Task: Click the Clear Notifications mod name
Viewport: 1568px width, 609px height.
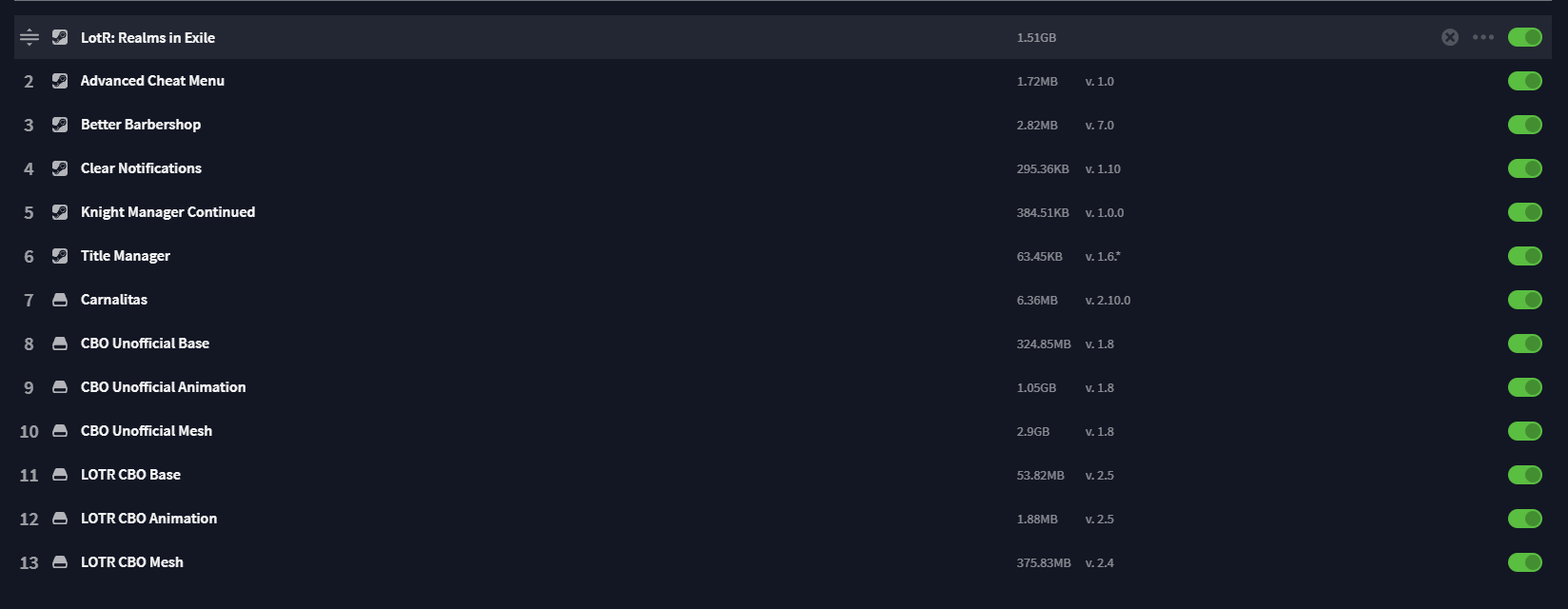Action: [x=141, y=168]
